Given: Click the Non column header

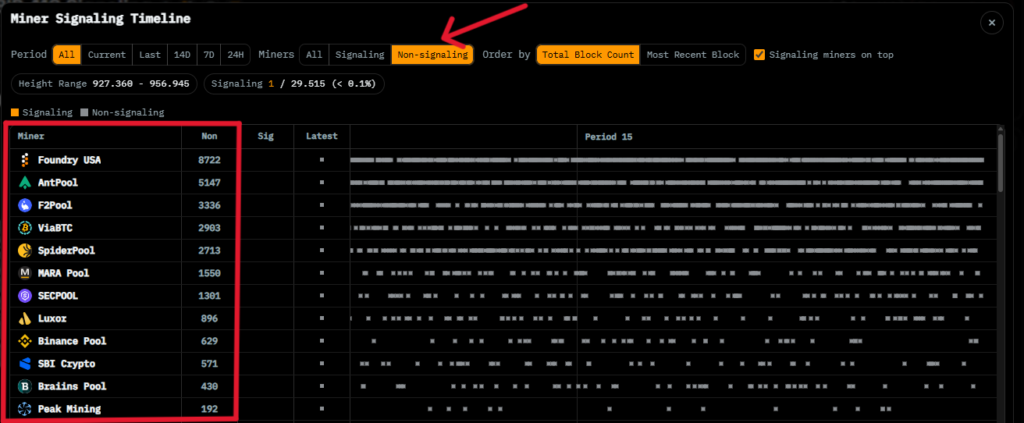Looking at the screenshot, I should click(209, 136).
